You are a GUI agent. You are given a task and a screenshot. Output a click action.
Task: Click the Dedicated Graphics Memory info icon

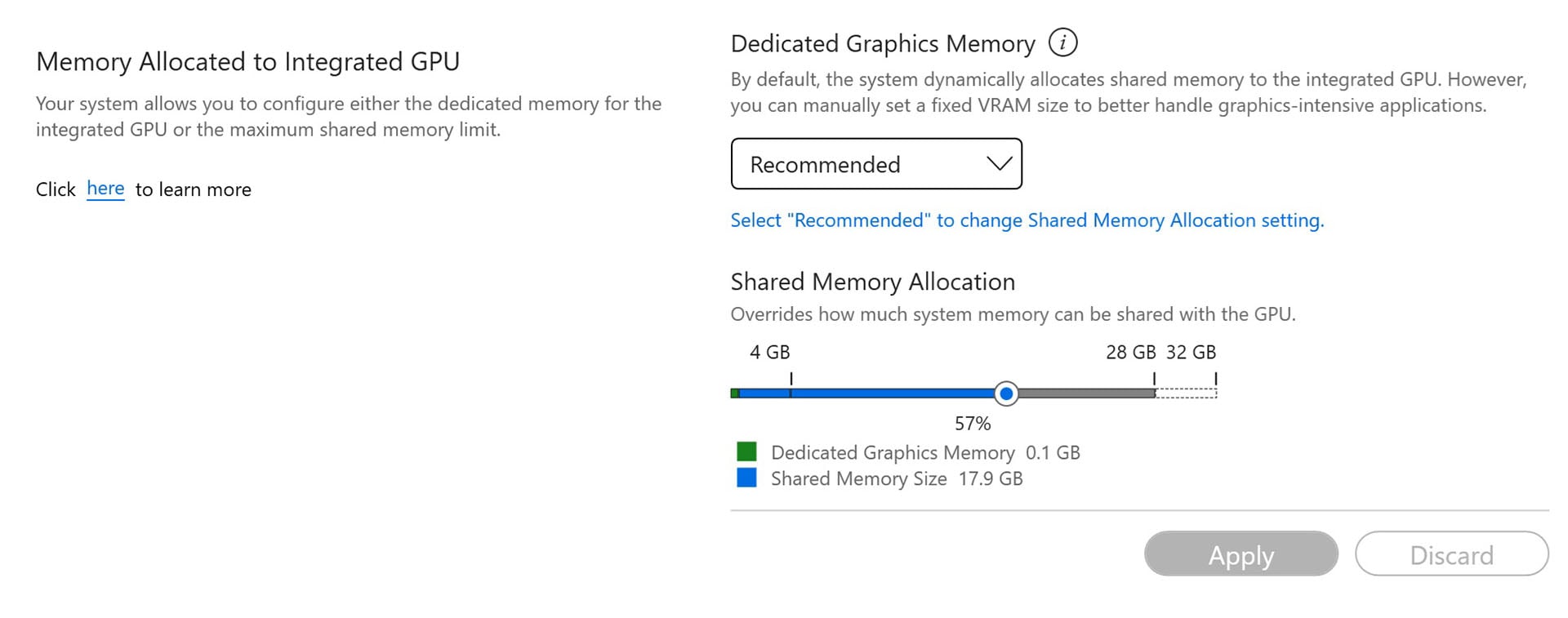tap(1062, 43)
